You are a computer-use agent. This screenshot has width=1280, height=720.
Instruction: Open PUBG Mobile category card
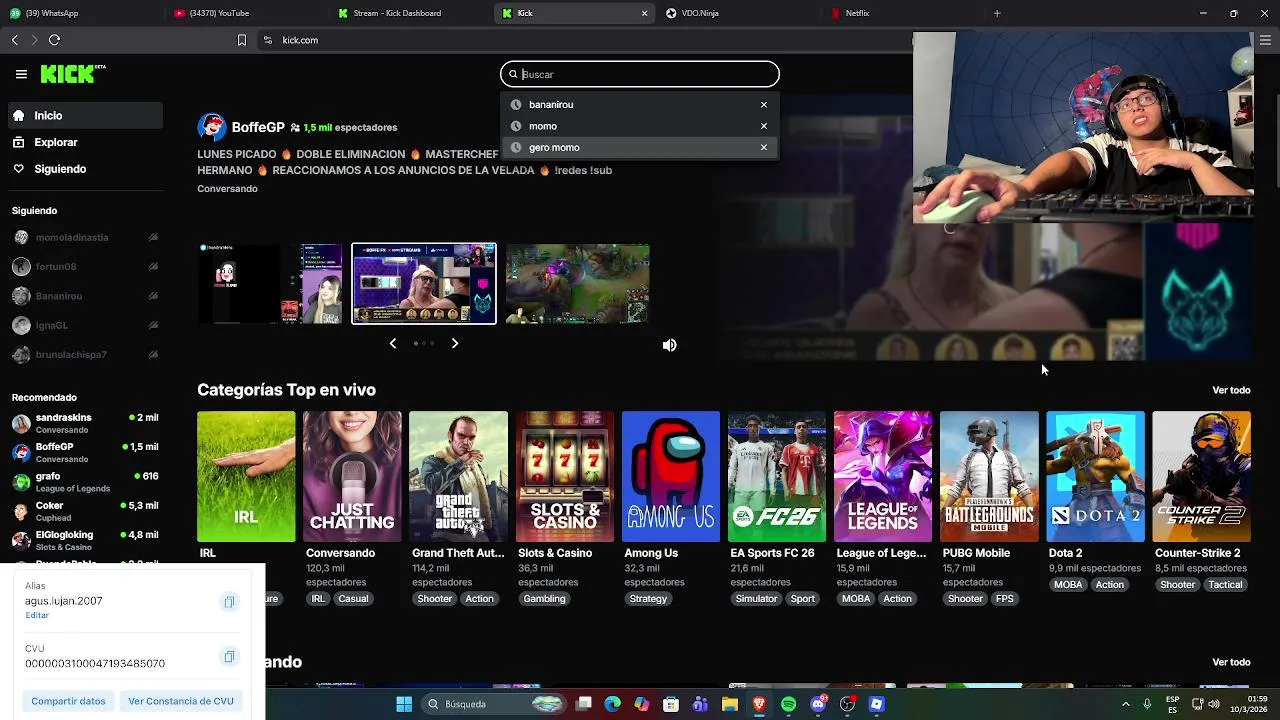(x=988, y=476)
